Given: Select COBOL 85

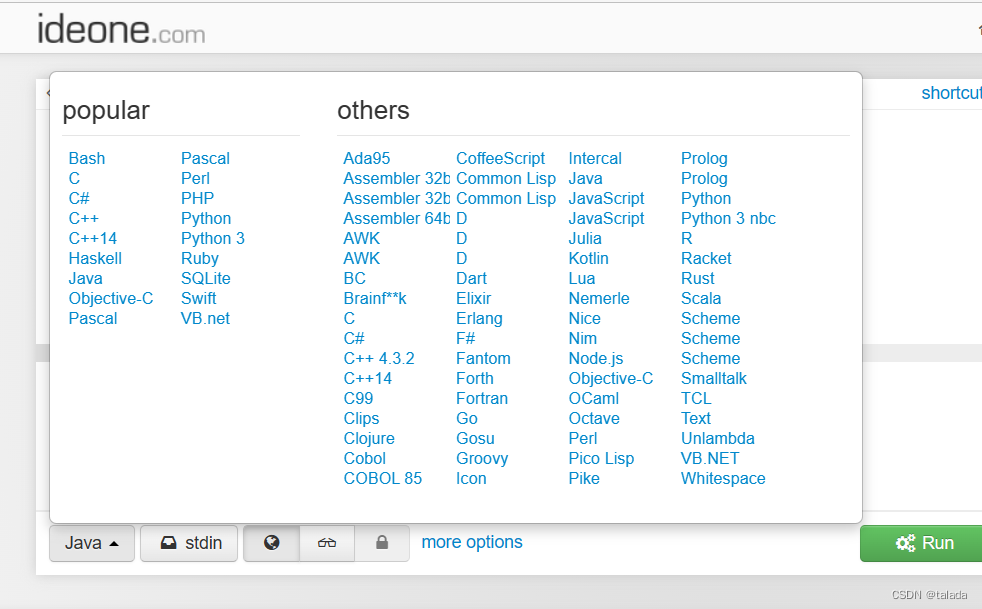Looking at the screenshot, I should [x=383, y=479].
